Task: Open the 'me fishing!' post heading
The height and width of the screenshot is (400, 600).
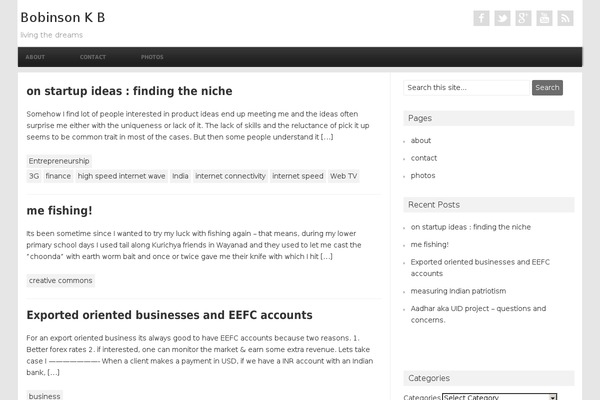Action: (x=59, y=211)
